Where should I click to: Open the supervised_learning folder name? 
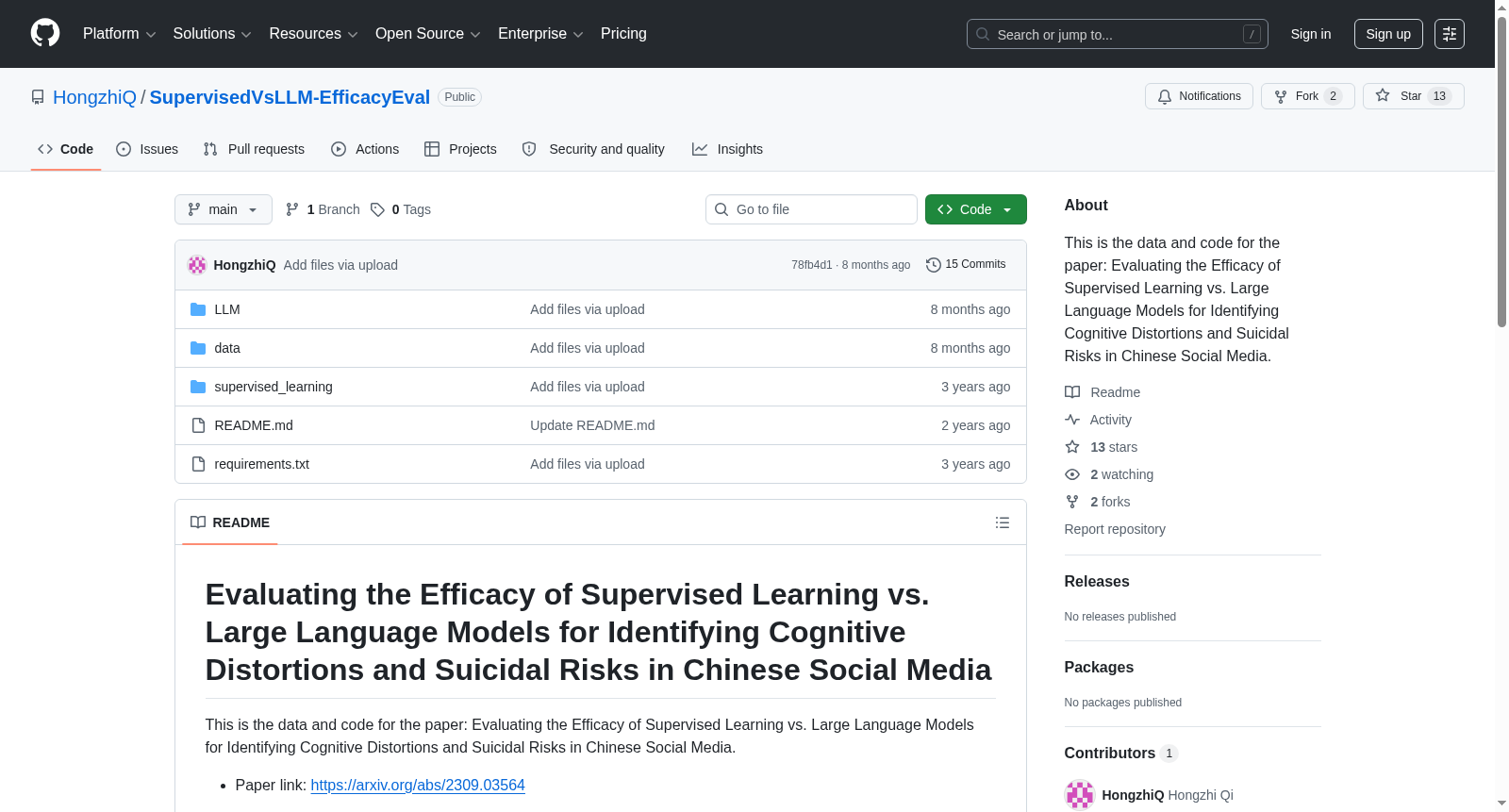coord(274,387)
